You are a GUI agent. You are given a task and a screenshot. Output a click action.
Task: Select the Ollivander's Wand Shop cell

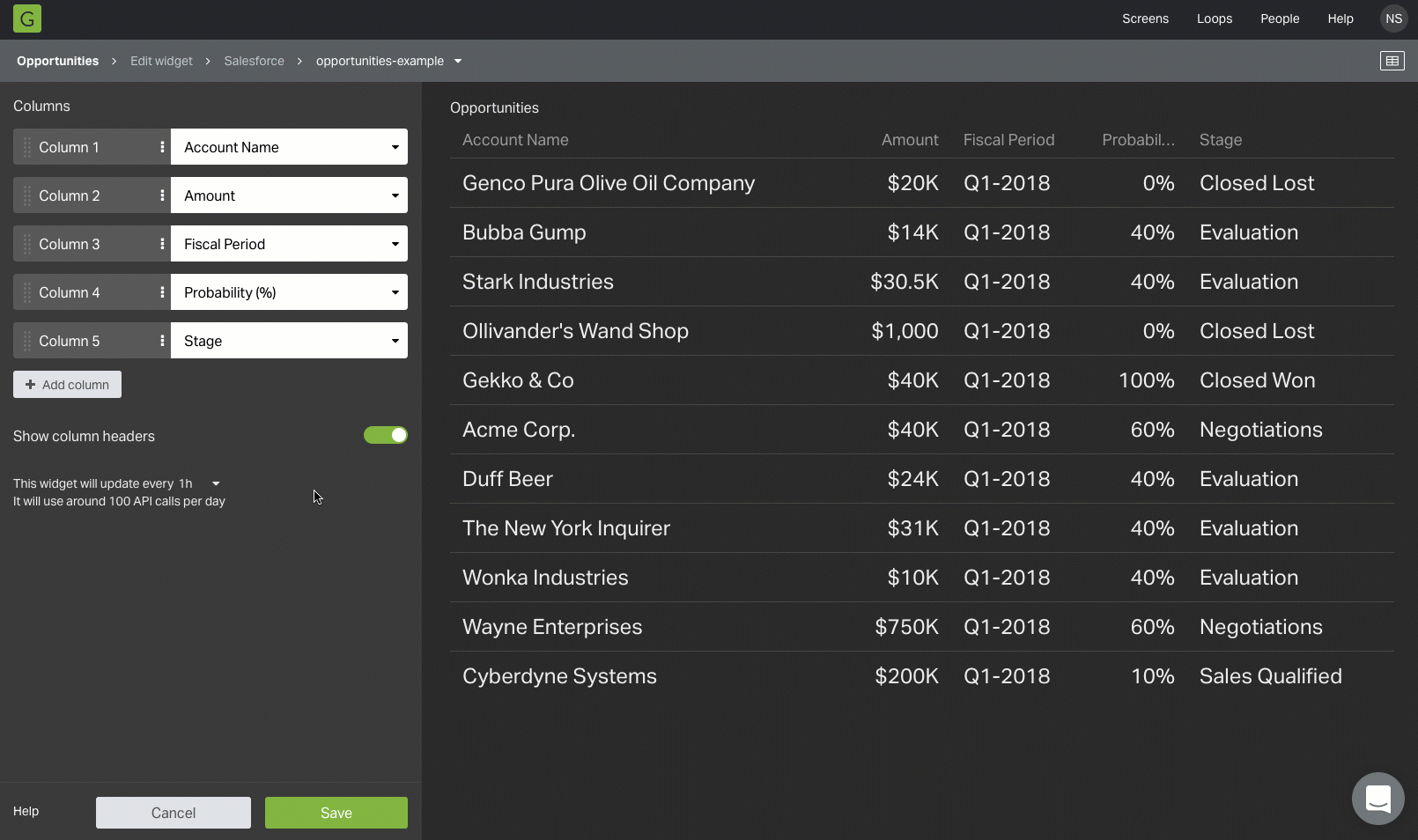coord(575,331)
